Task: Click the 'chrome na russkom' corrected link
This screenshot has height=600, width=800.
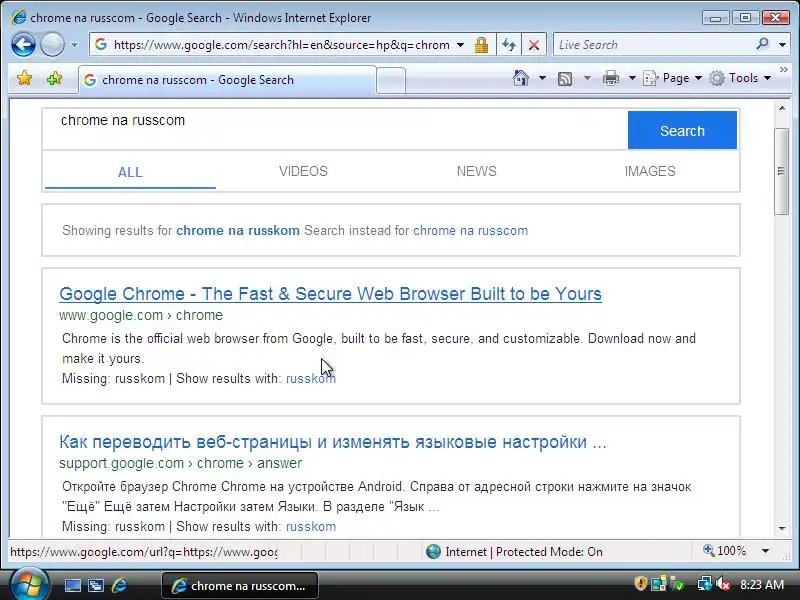Action: click(x=238, y=231)
